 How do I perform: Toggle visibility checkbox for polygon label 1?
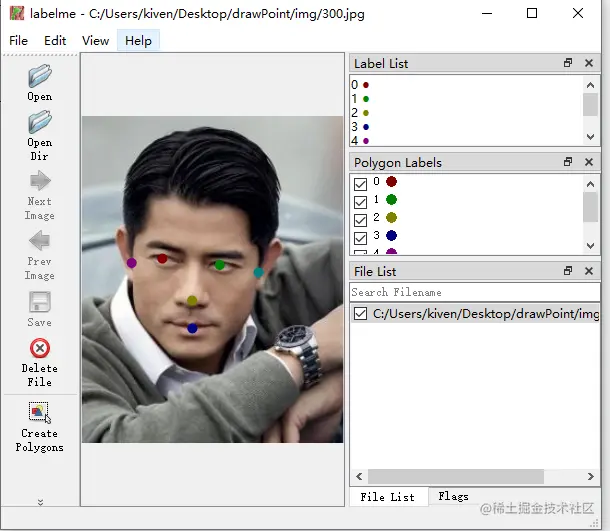pyautogui.click(x=361, y=202)
